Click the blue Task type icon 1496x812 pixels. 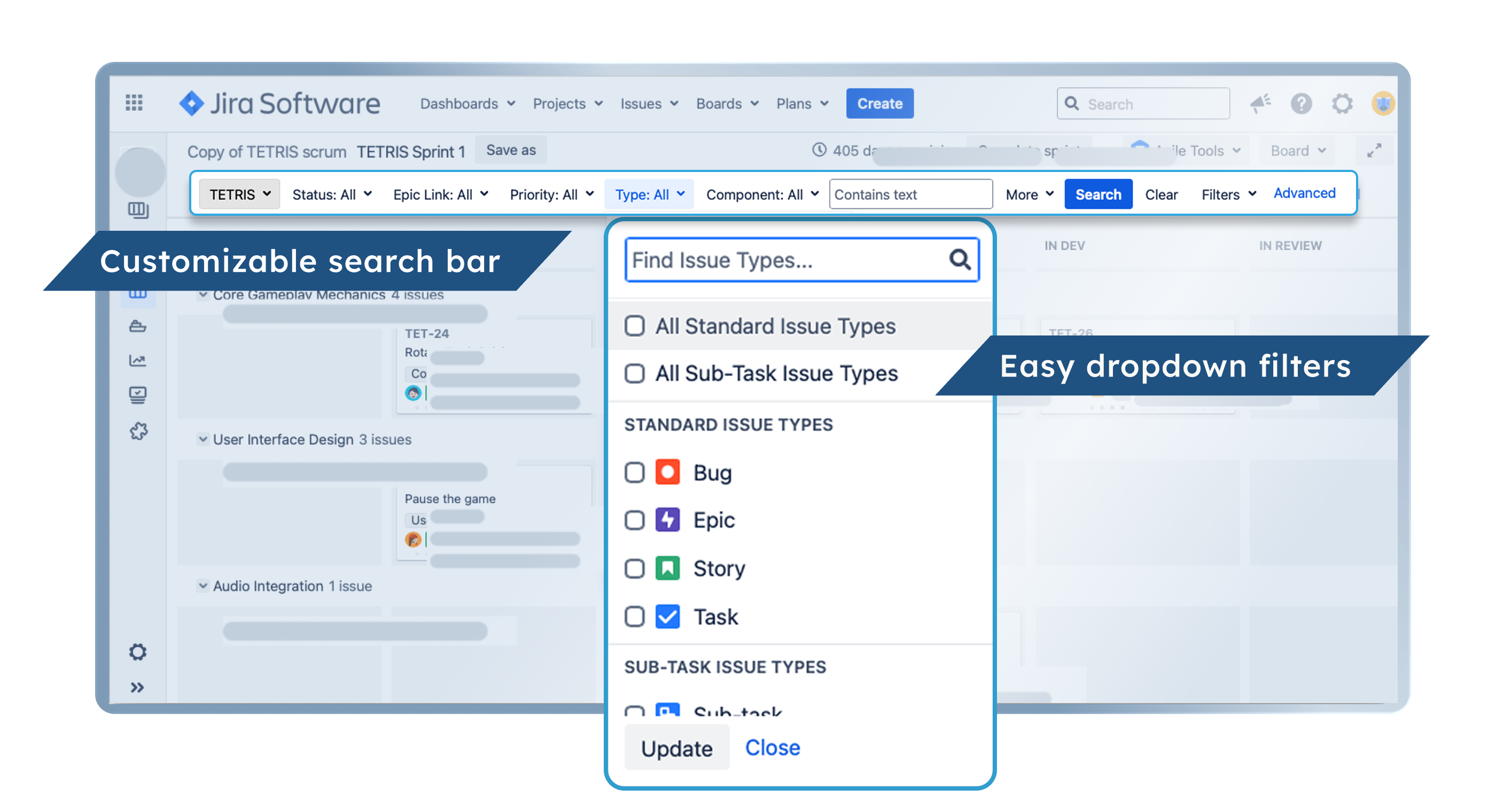click(x=667, y=616)
